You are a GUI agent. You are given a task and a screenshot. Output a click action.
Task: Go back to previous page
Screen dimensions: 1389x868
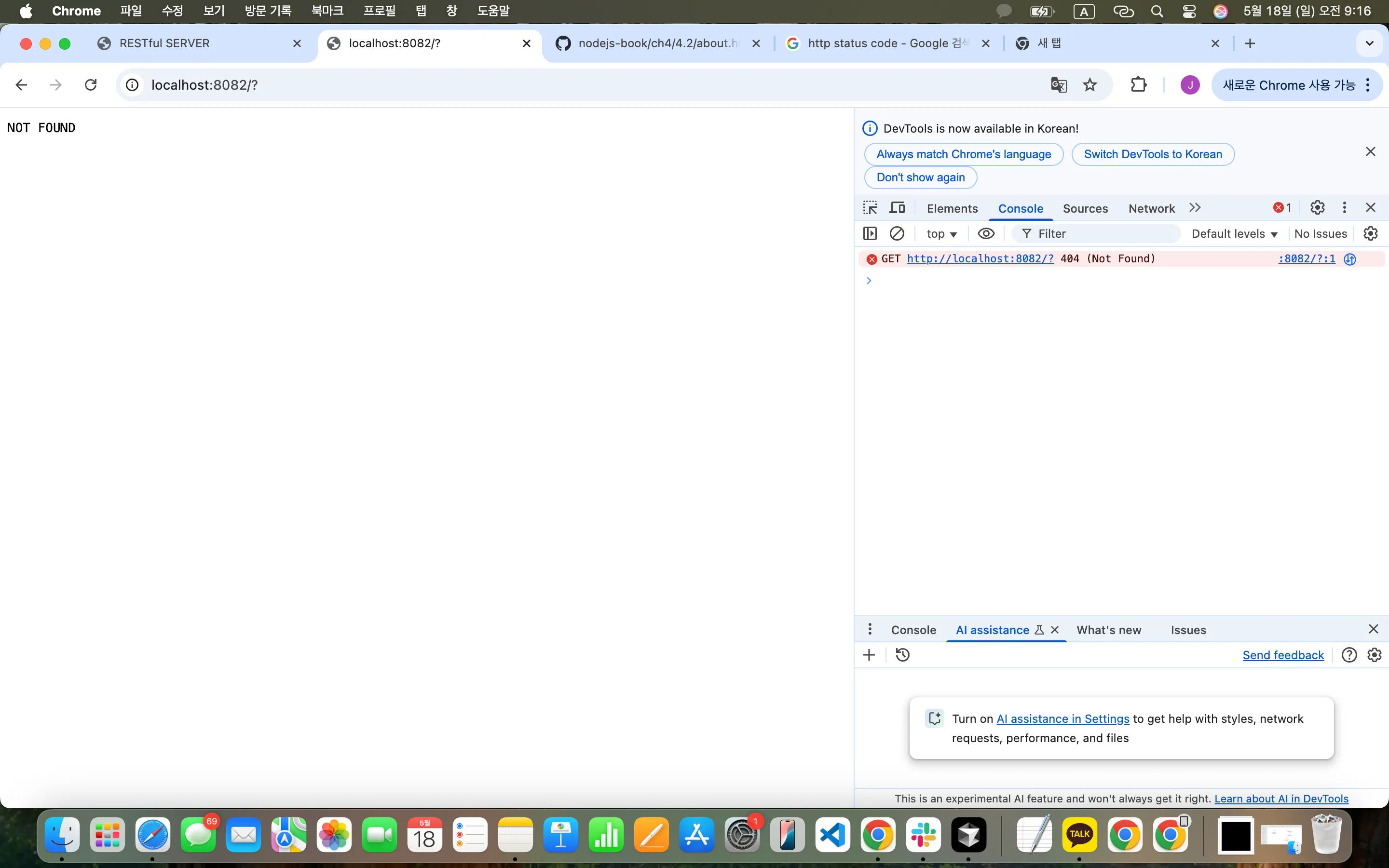pyautogui.click(x=21, y=85)
